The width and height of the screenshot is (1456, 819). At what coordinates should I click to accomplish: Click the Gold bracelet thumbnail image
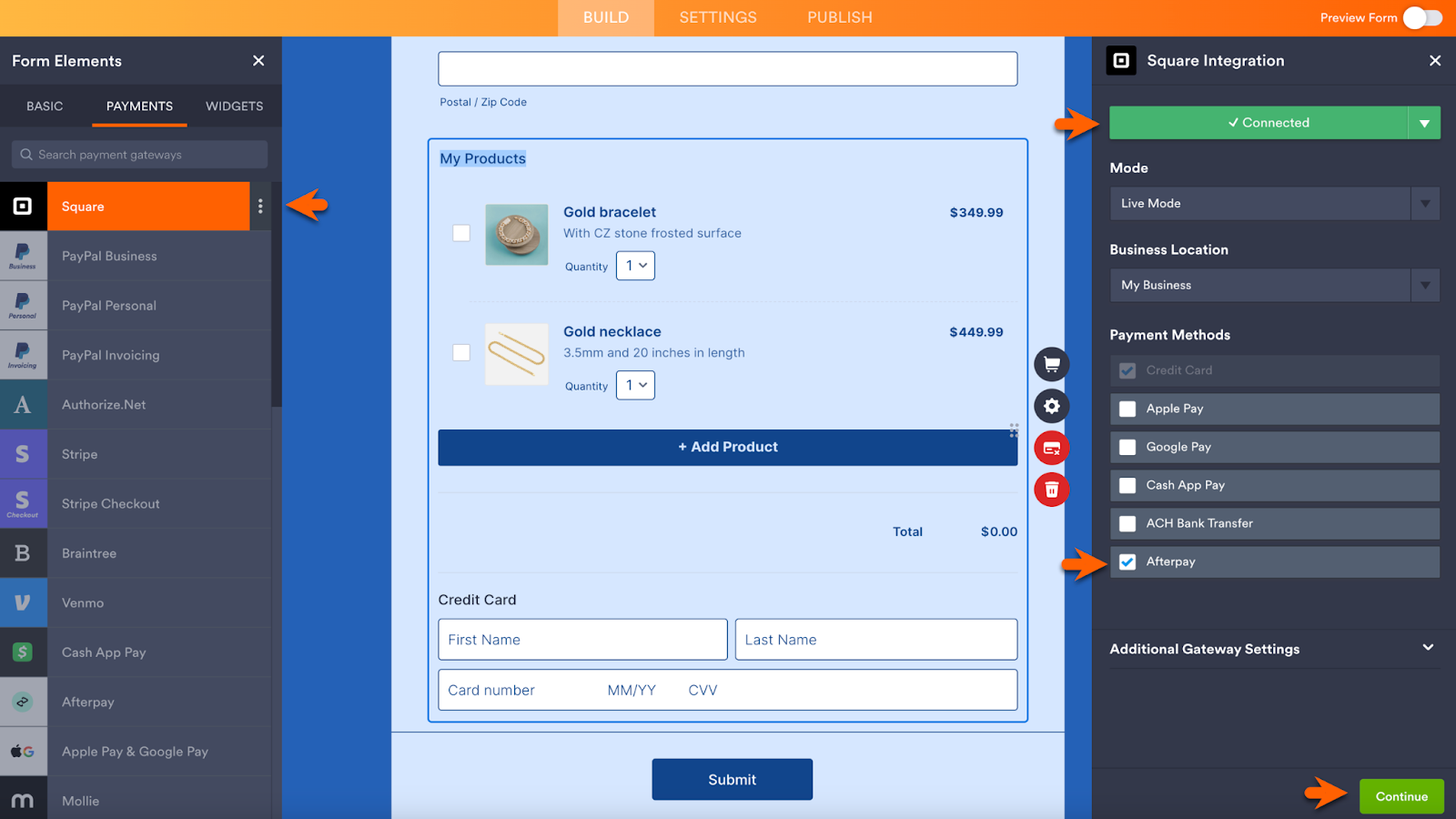tap(517, 235)
